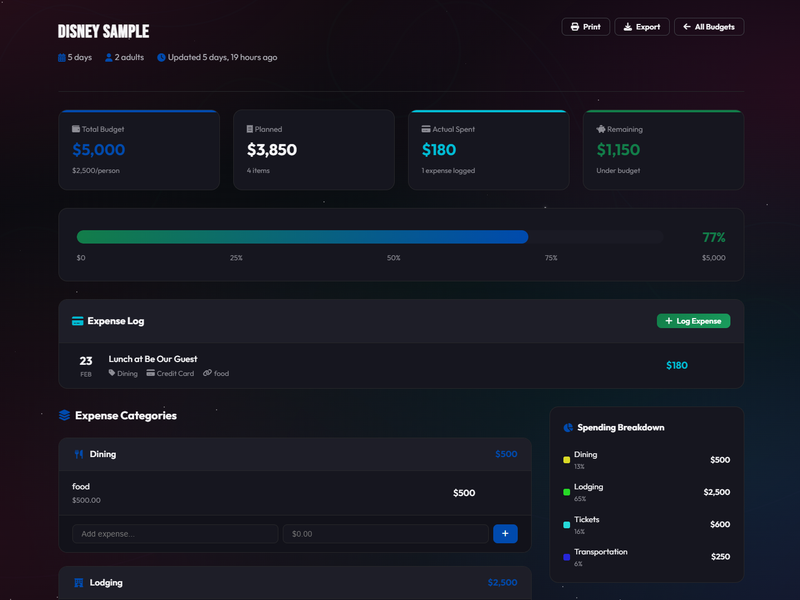The image size is (800, 600).
Task: Click the clipboard icon next to Planned
Action: tap(250, 129)
